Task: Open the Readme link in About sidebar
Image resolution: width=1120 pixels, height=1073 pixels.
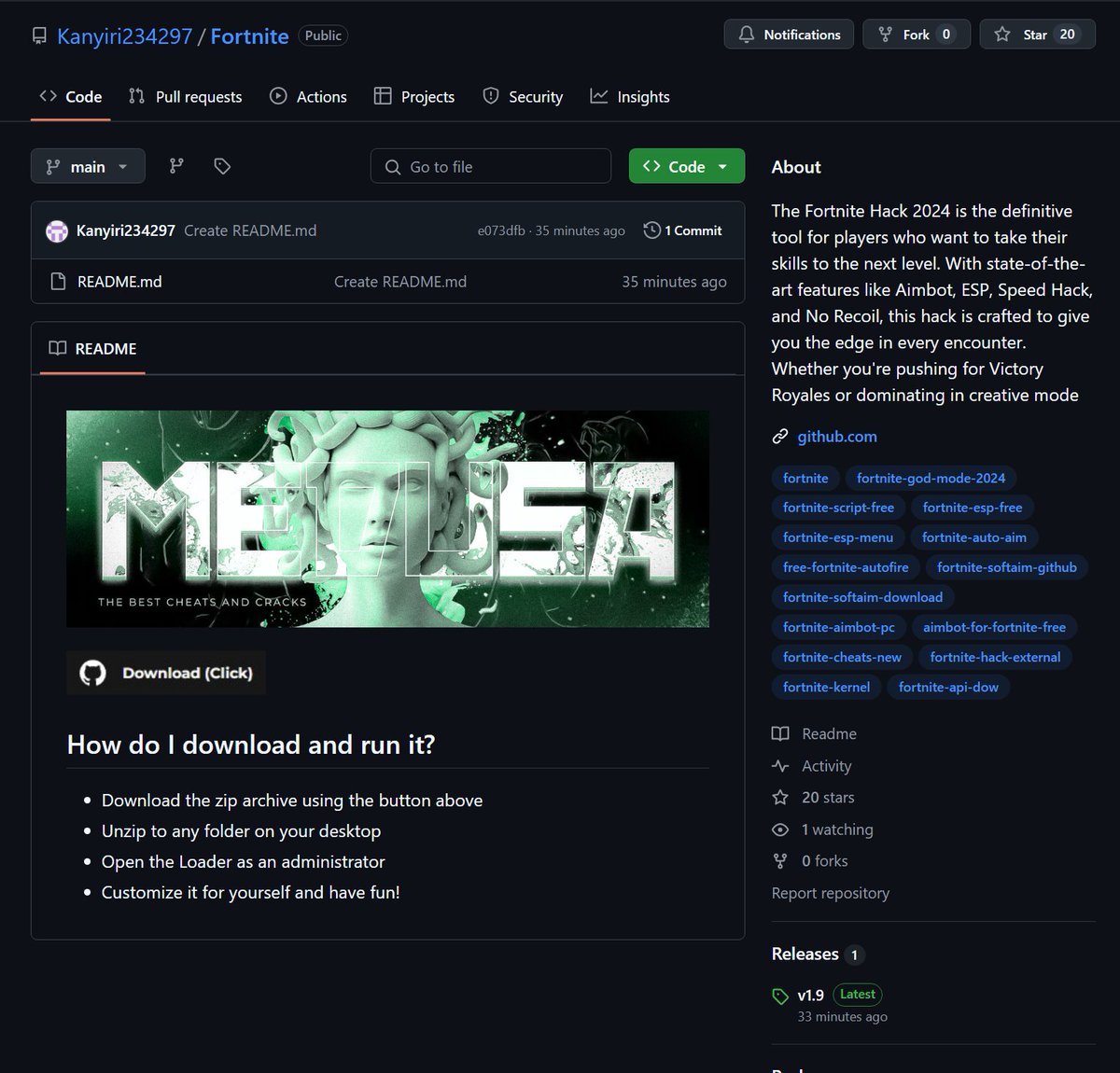Action: pos(829,734)
